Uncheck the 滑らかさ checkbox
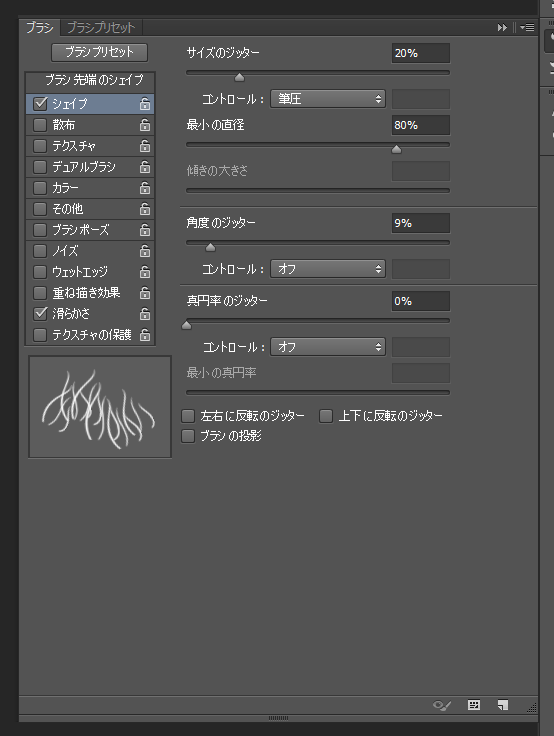The width and height of the screenshot is (554, 736). point(40,314)
